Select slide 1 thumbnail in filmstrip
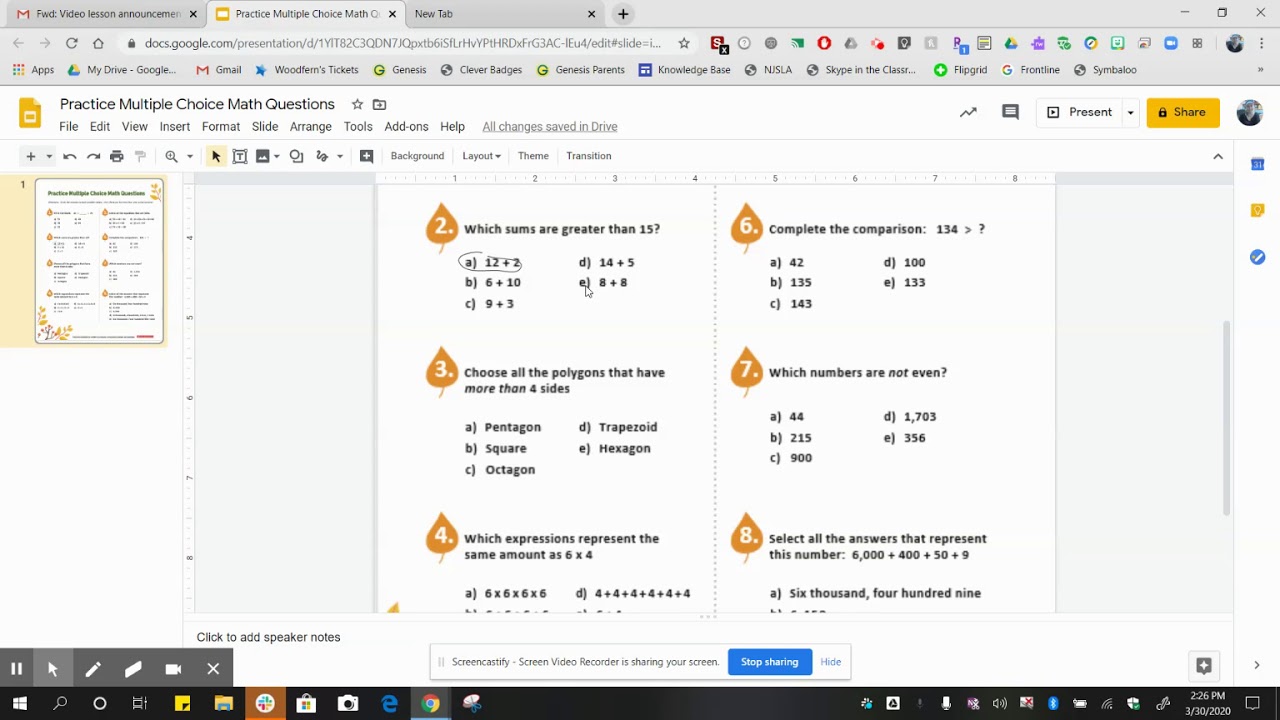 pos(100,261)
